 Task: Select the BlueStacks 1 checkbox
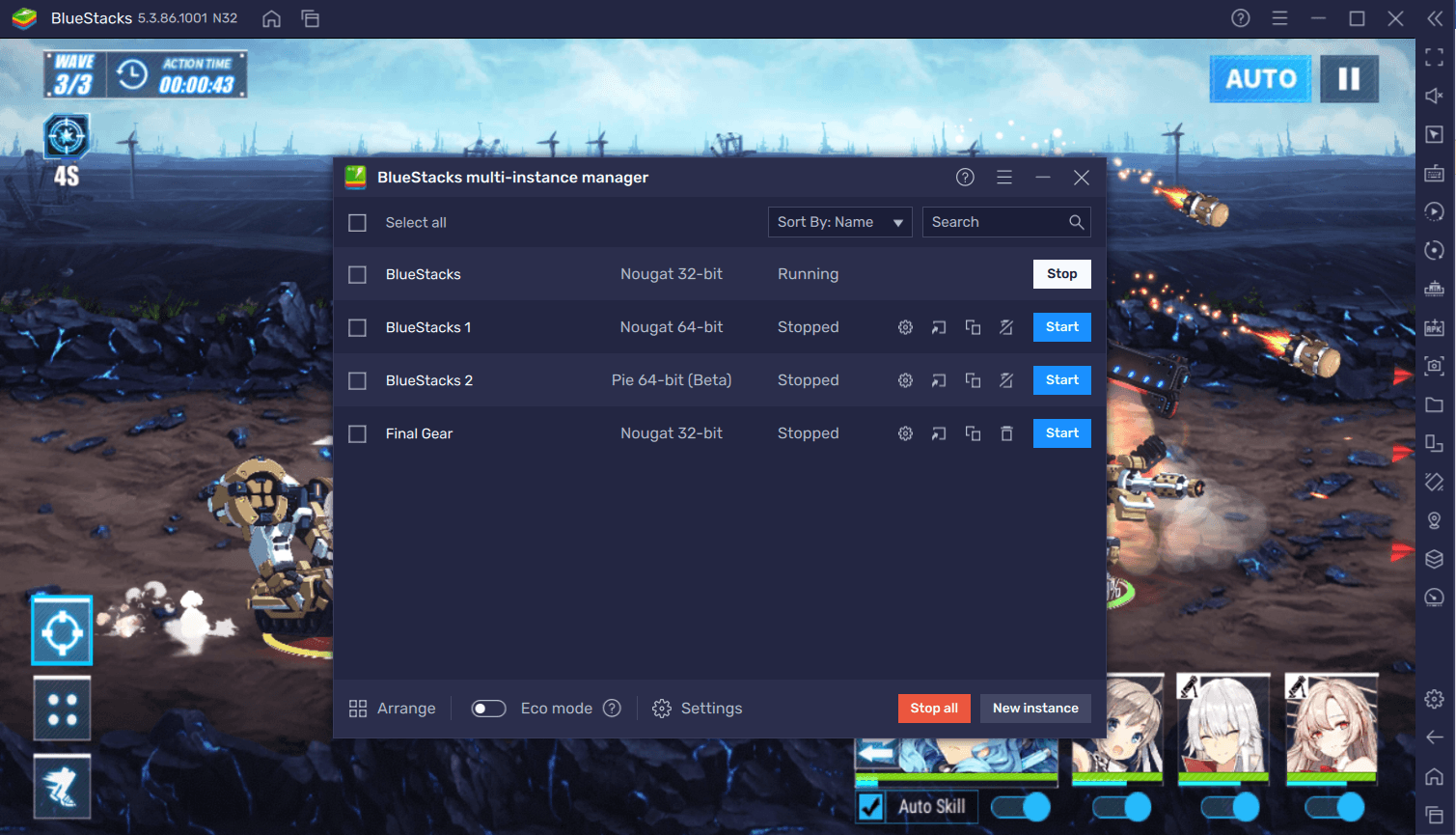357,328
